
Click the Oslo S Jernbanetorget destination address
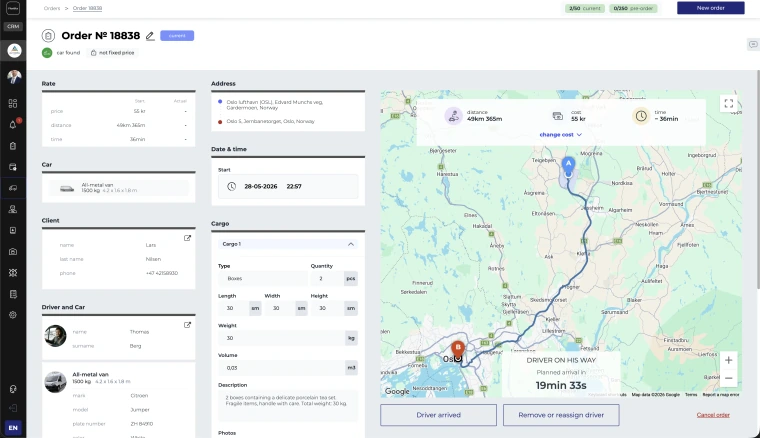pos(270,121)
